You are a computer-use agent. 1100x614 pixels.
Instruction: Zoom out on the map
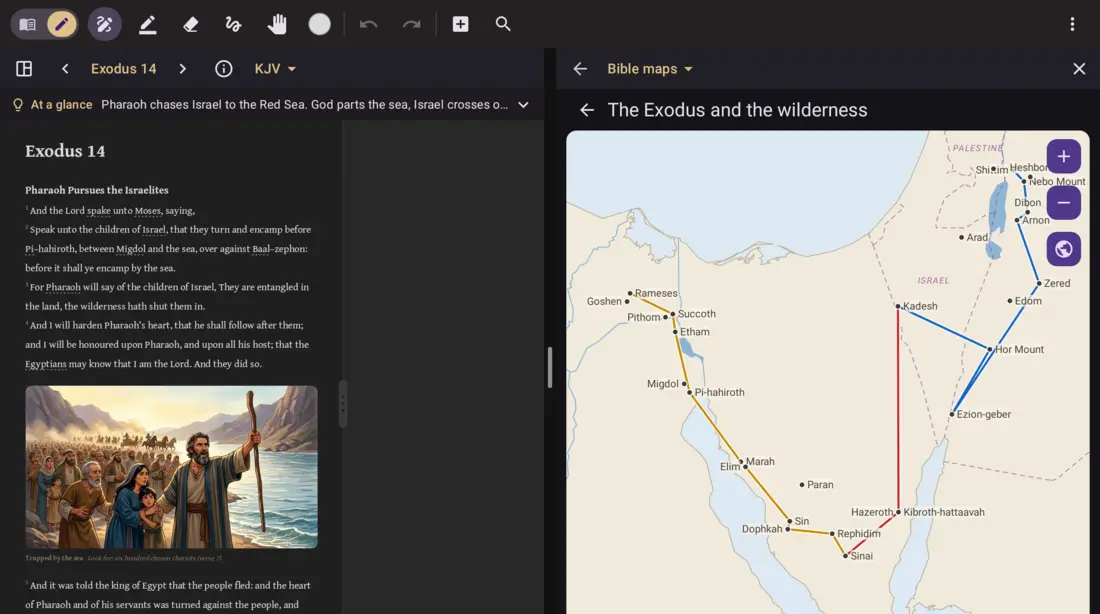(1064, 203)
